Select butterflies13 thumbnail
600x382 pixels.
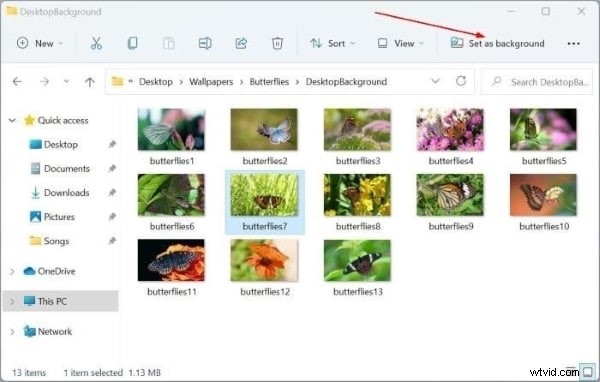point(357,260)
